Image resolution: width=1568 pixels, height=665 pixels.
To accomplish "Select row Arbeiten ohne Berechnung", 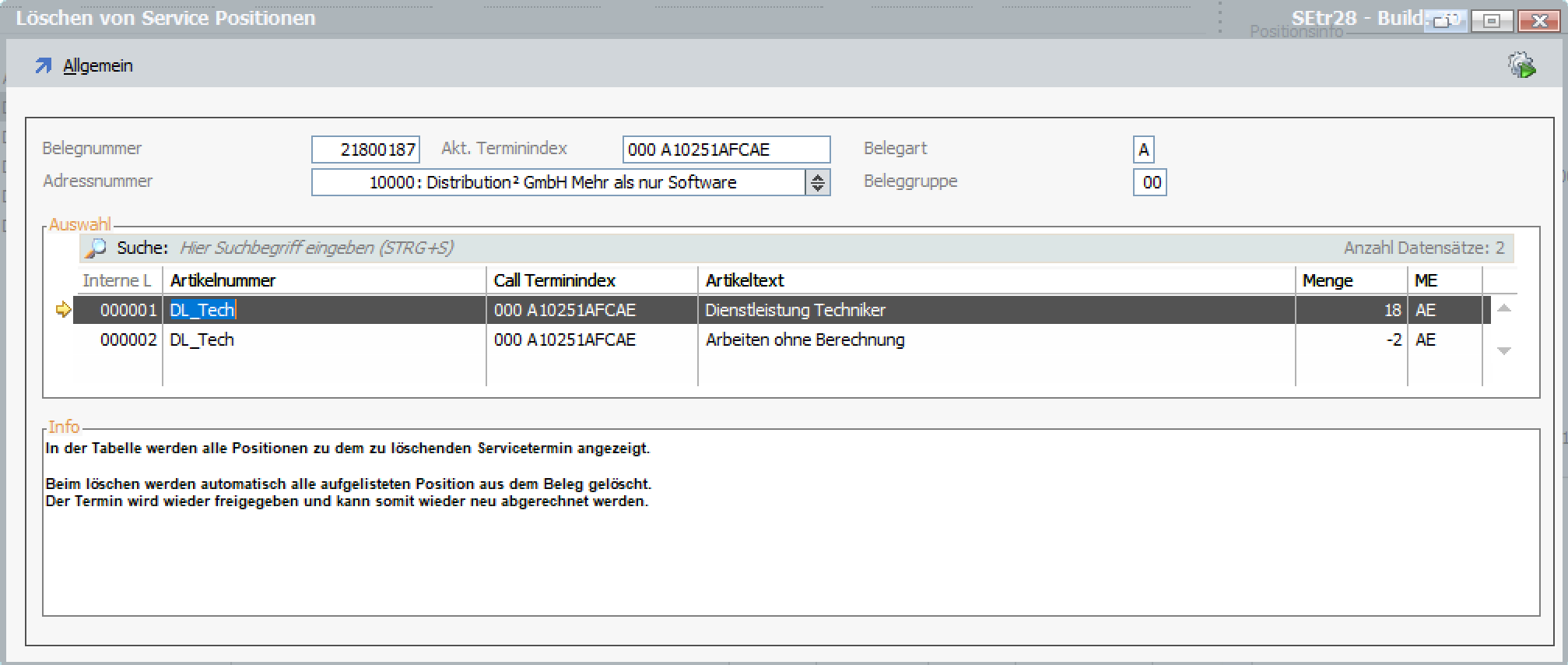I will click(x=805, y=340).
